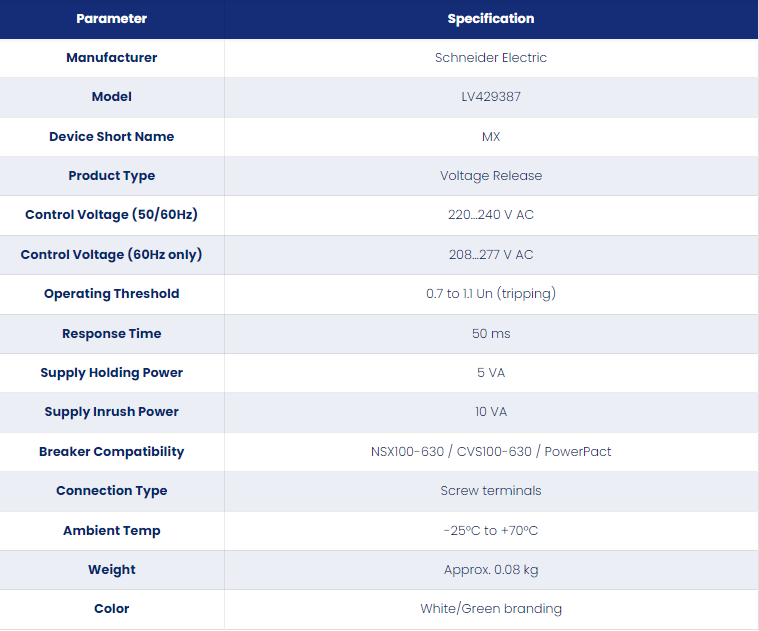Click the 50 ms response time value
Screen dimensions: 759x631
tap(491, 333)
